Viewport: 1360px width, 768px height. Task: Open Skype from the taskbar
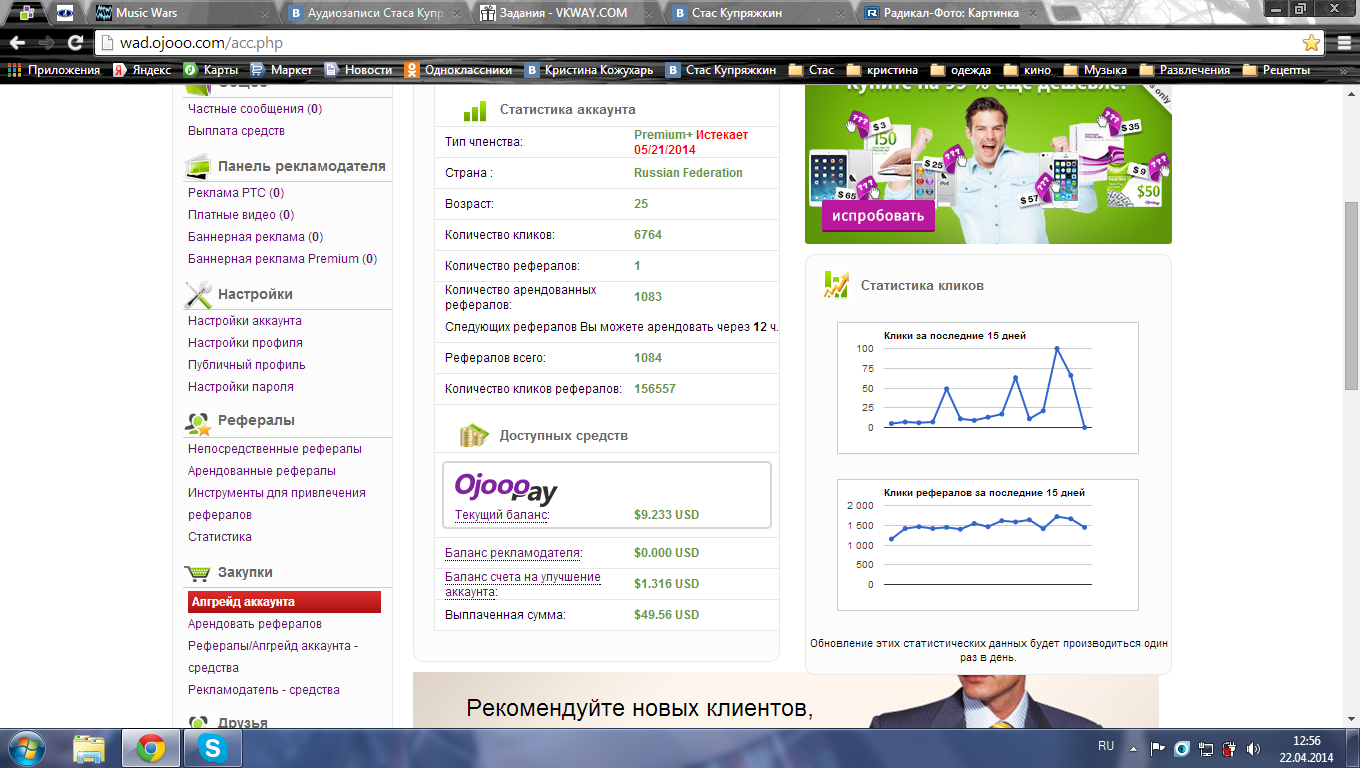tap(211, 747)
